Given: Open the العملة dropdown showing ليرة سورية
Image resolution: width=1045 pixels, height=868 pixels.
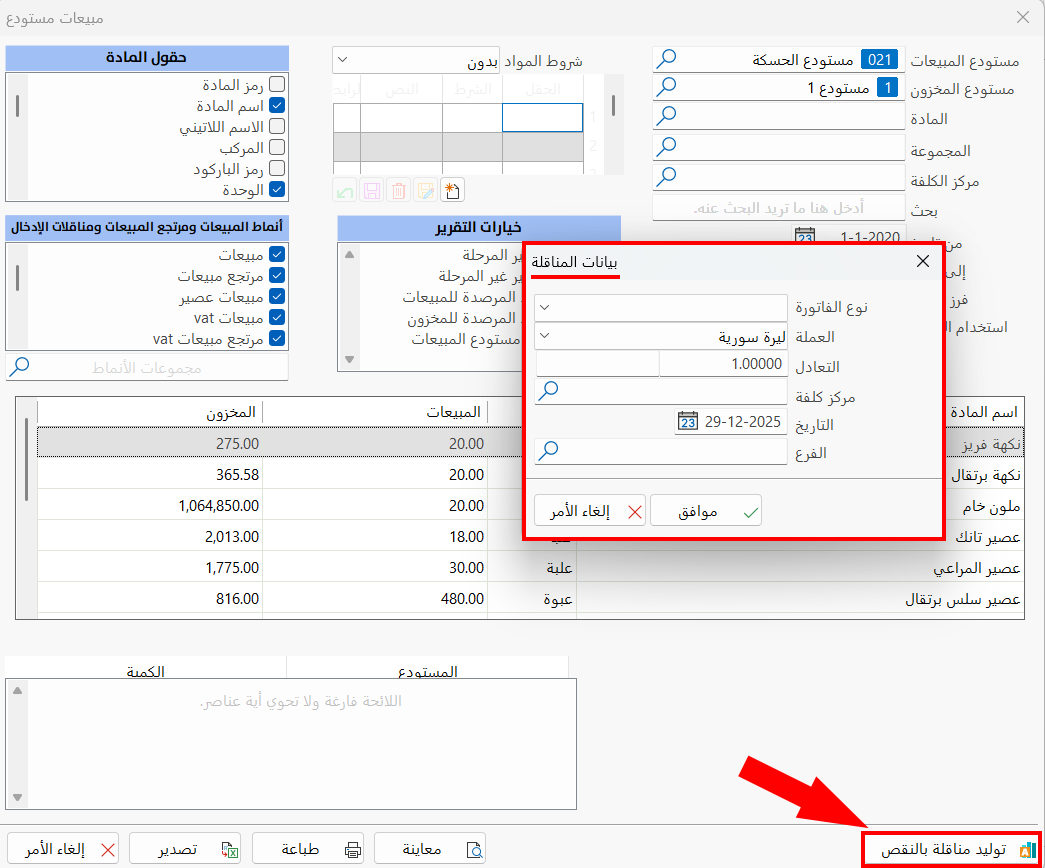Looking at the screenshot, I should point(545,337).
